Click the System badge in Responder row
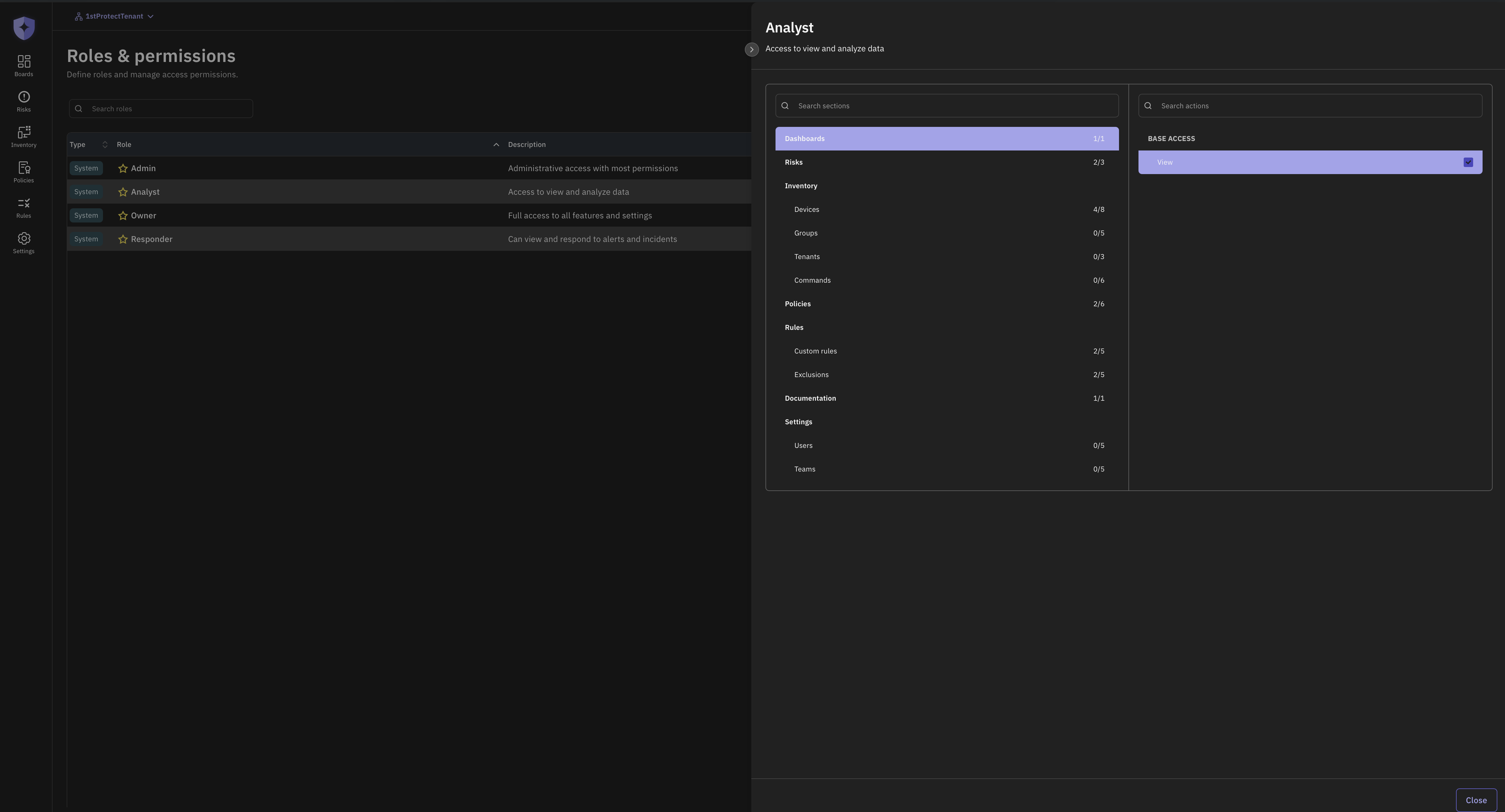The image size is (1505, 812). click(86, 239)
